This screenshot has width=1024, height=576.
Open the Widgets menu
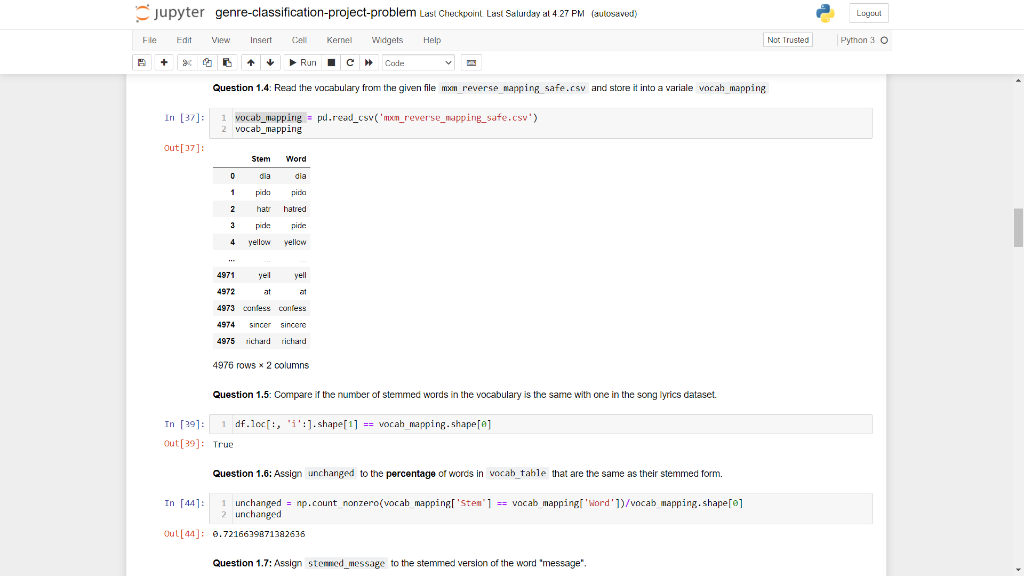click(x=387, y=40)
